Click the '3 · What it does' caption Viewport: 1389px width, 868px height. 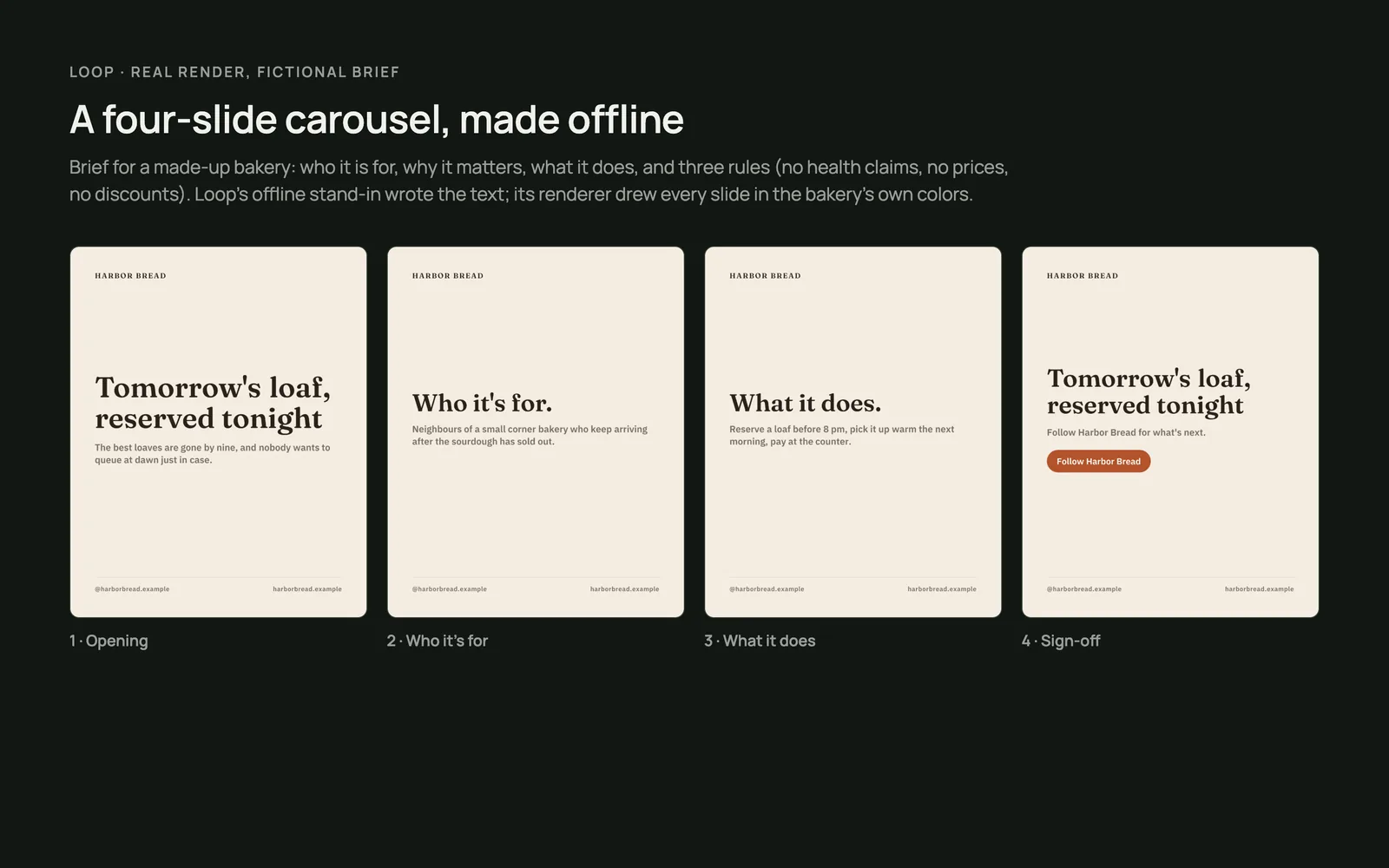click(x=760, y=641)
